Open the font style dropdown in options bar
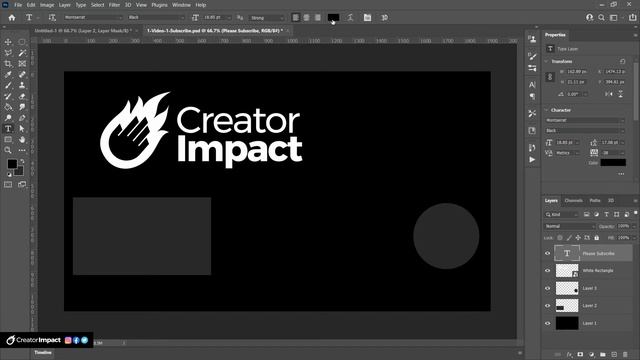The image size is (640, 360). [156, 18]
